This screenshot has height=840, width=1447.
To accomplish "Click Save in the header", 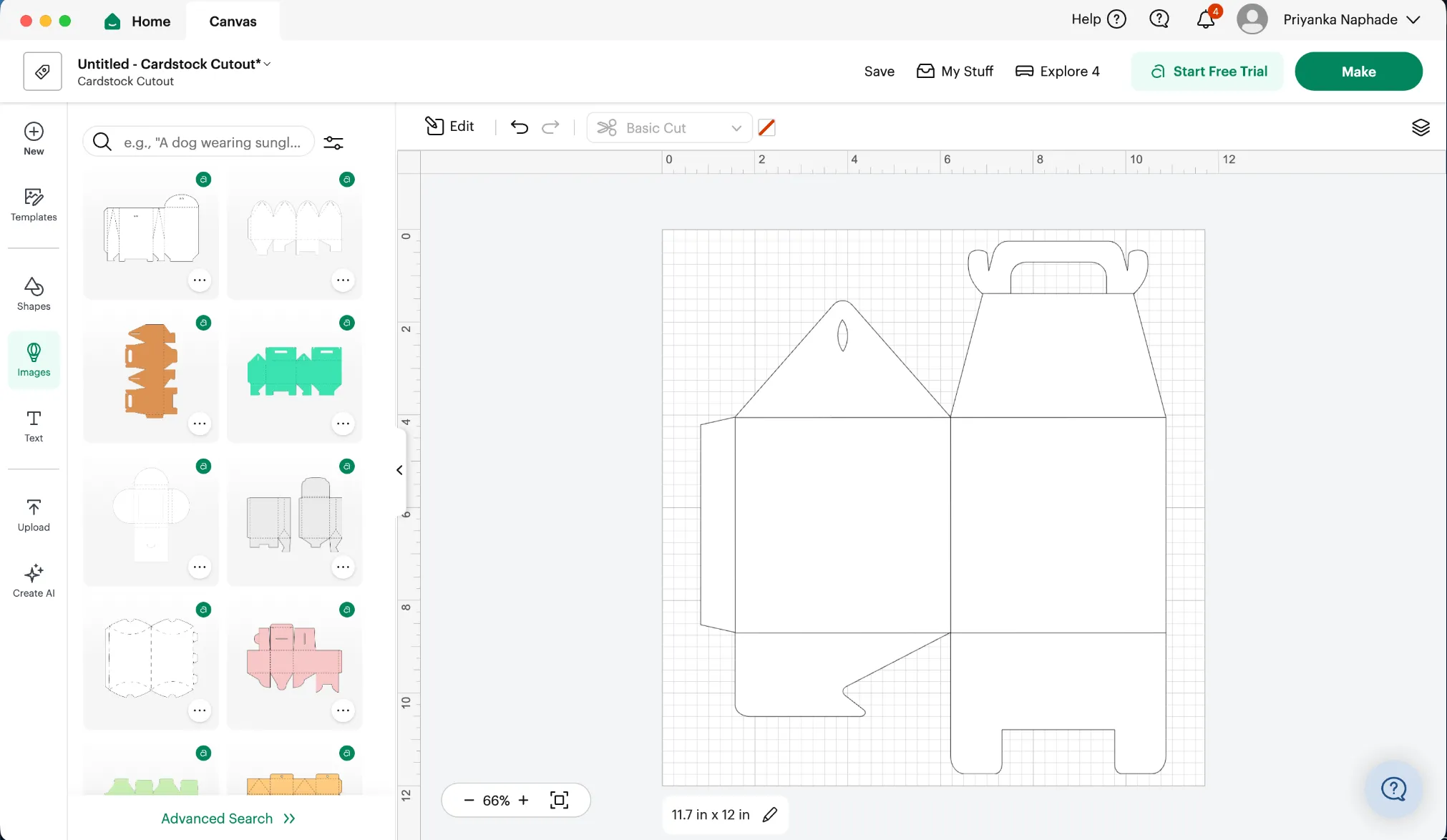I will click(x=879, y=71).
